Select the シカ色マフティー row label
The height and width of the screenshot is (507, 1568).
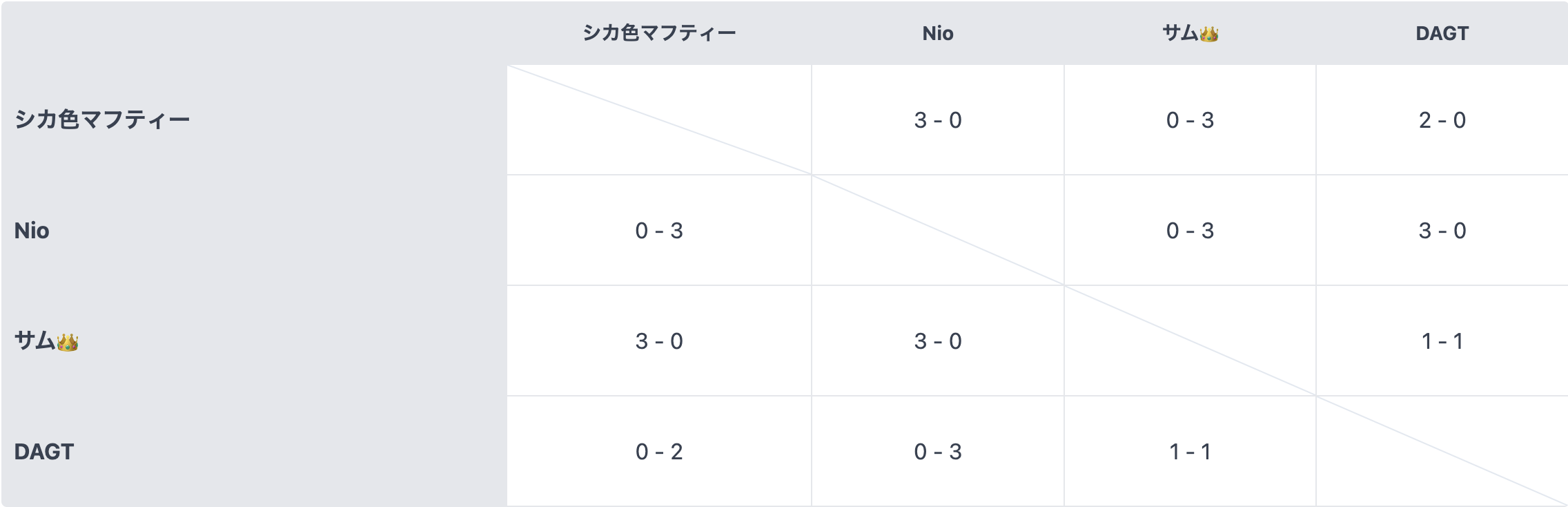pyautogui.click(x=102, y=120)
